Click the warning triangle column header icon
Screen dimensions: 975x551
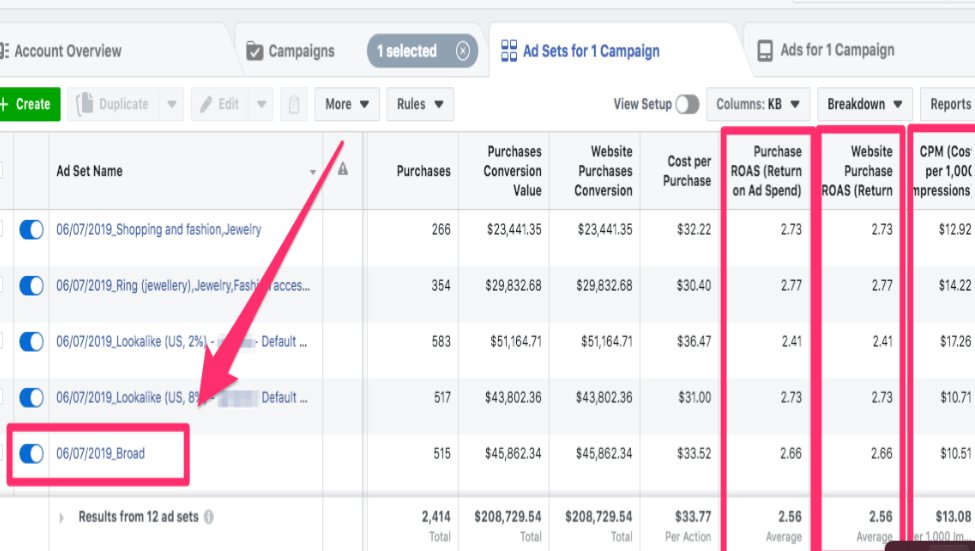point(343,169)
